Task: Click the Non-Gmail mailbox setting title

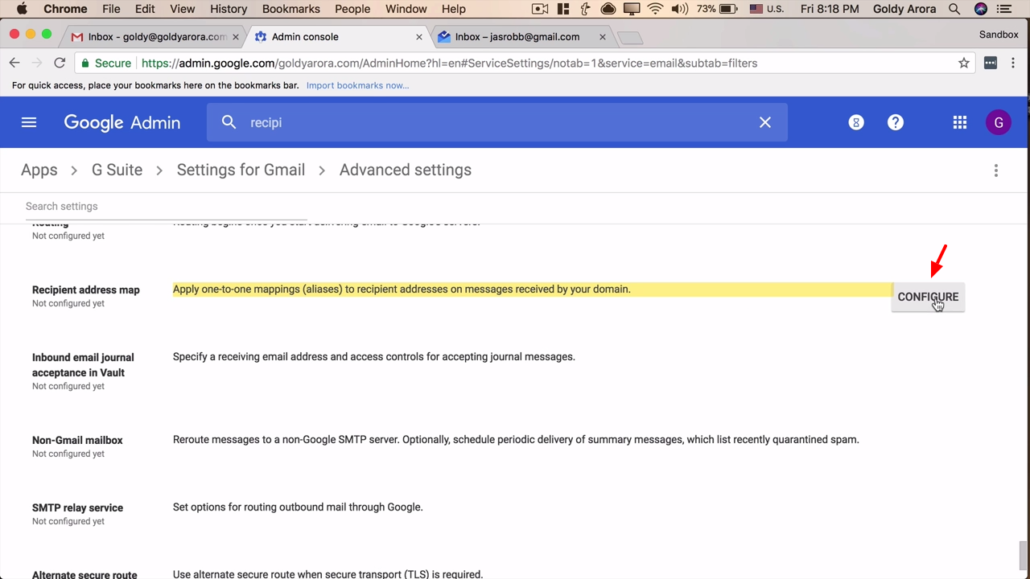Action: pos(78,440)
